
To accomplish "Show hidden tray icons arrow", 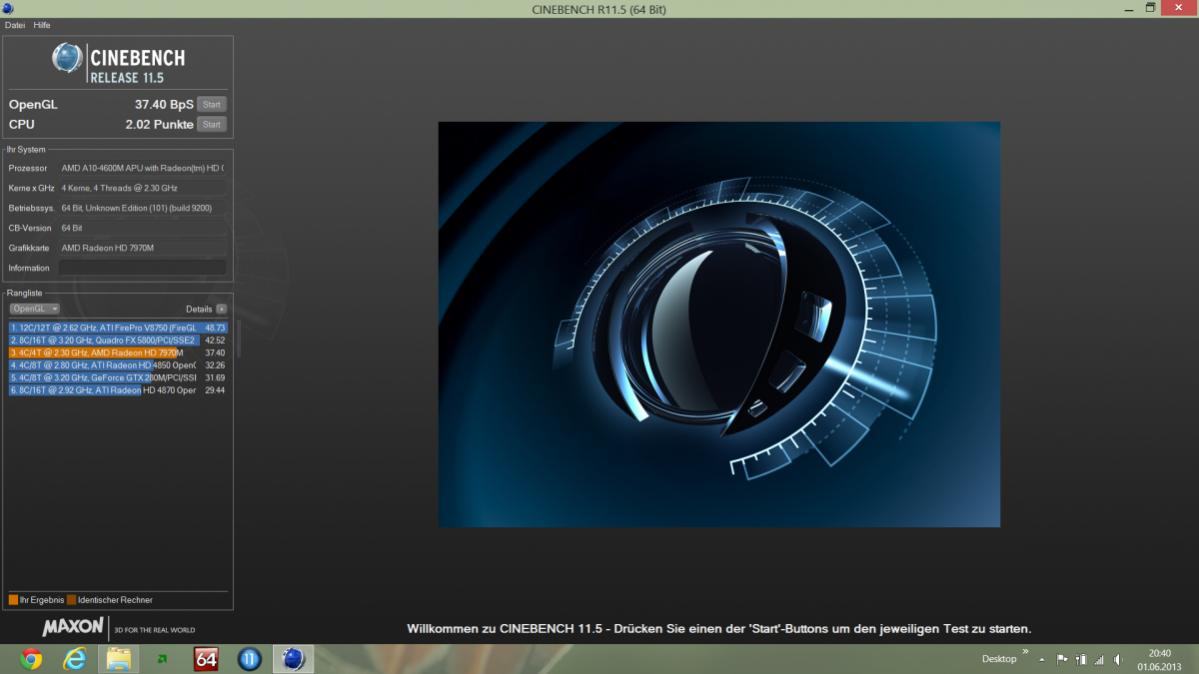I will click(1041, 659).
